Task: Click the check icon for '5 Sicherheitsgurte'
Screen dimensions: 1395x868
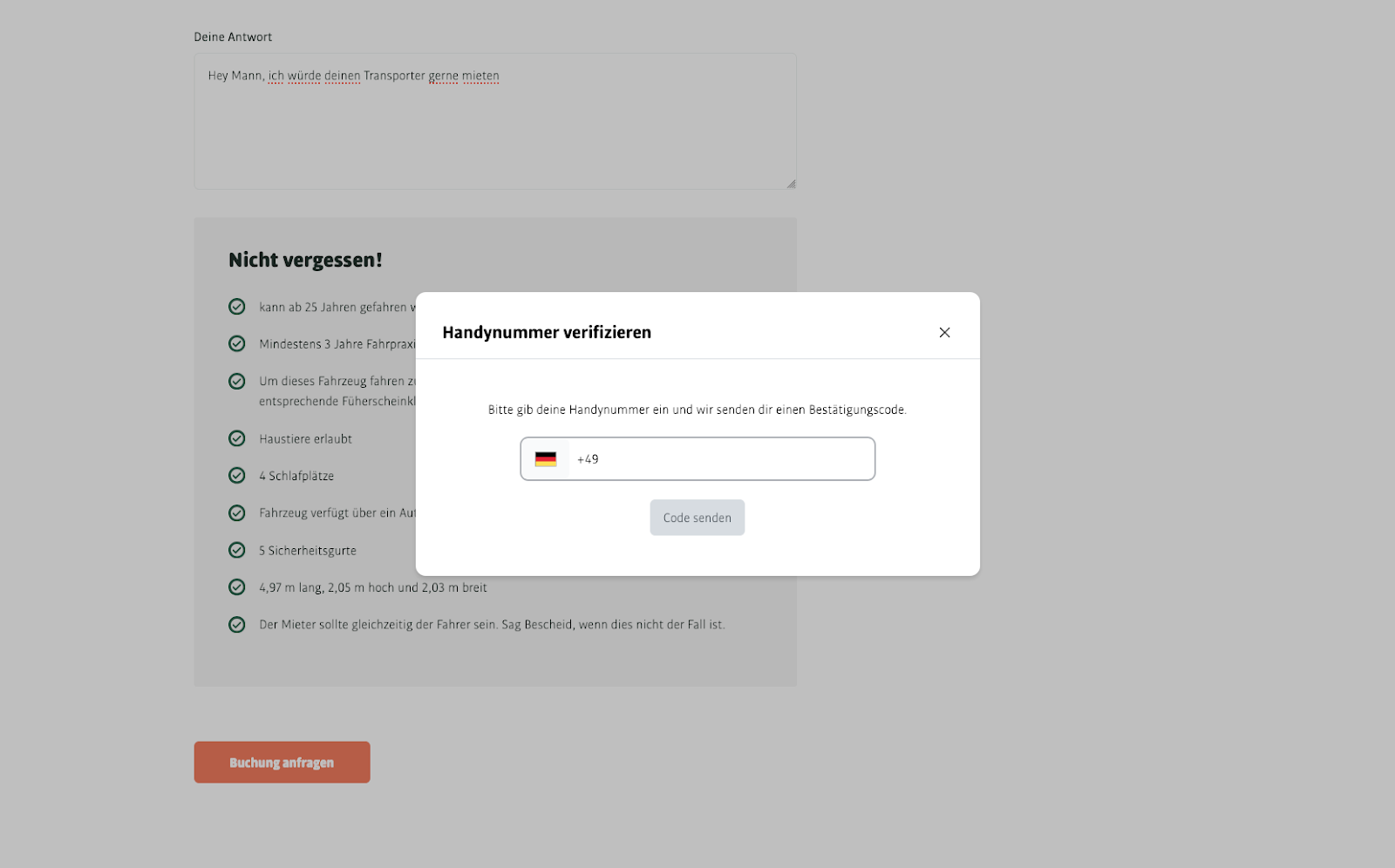Action: (237, 550)
